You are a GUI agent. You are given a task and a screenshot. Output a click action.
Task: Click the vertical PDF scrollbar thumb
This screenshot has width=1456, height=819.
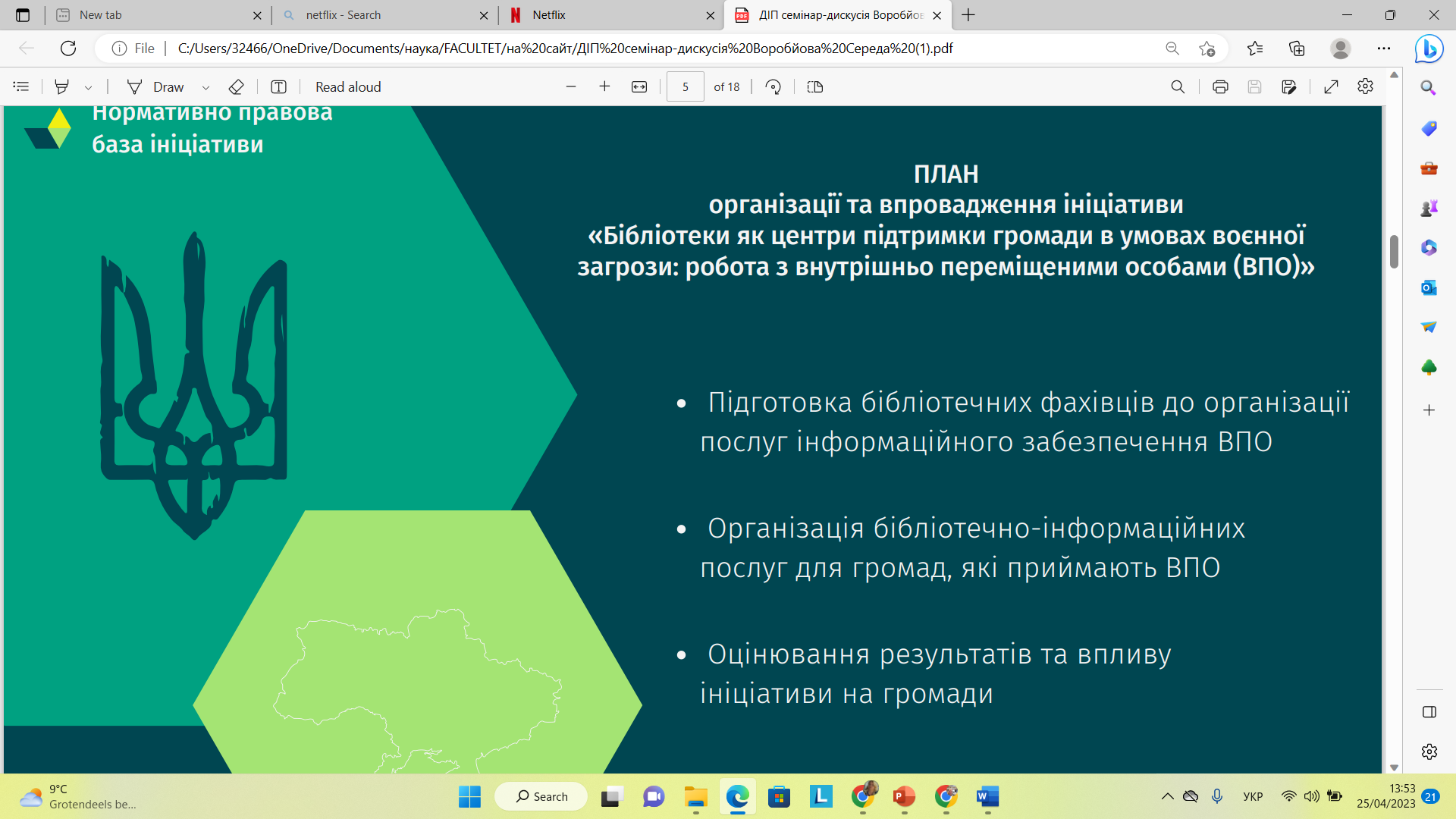point(1394,252)
